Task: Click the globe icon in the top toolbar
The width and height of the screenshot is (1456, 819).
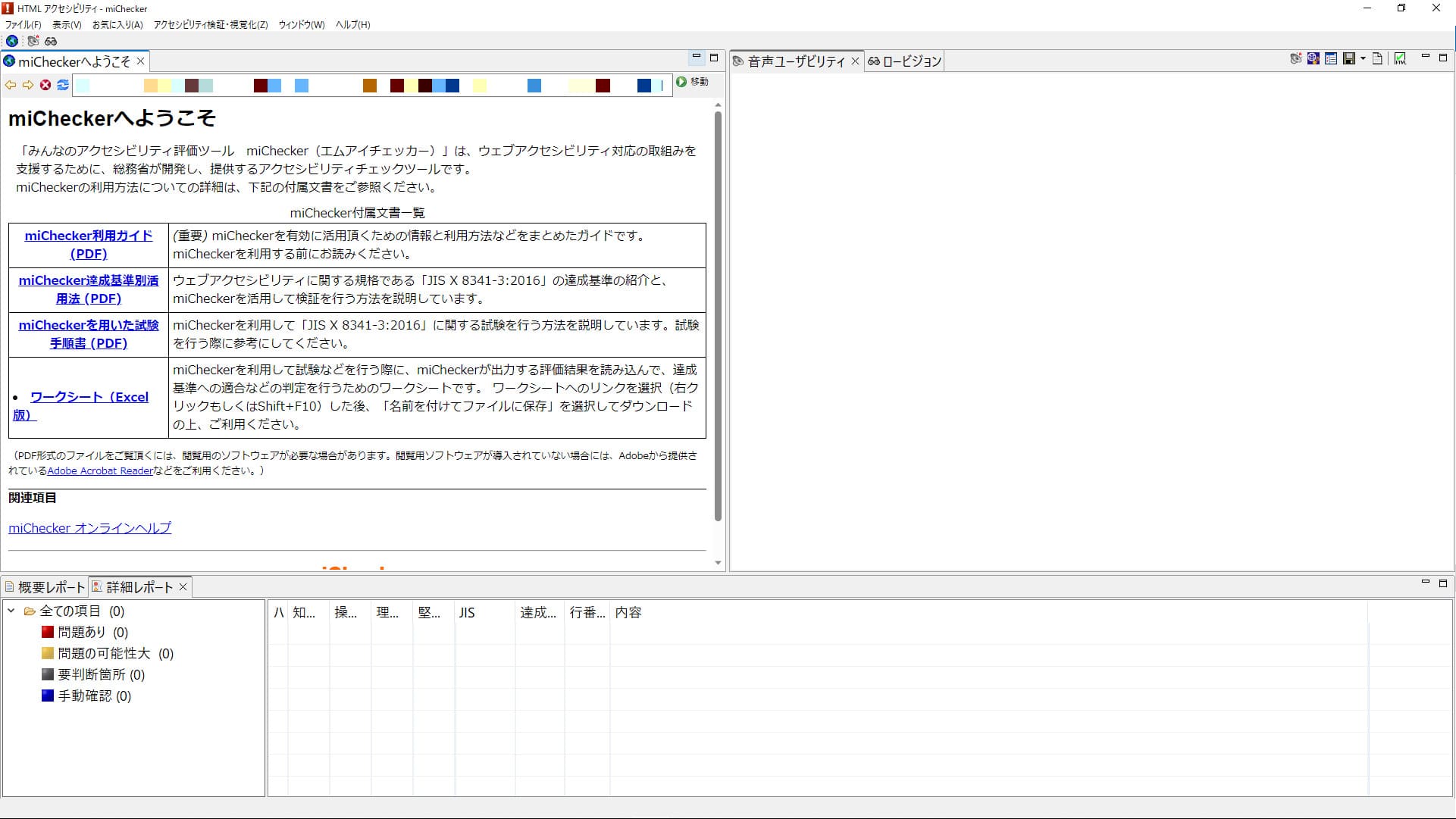Action: pyautogui.click(x=12, y=42)
